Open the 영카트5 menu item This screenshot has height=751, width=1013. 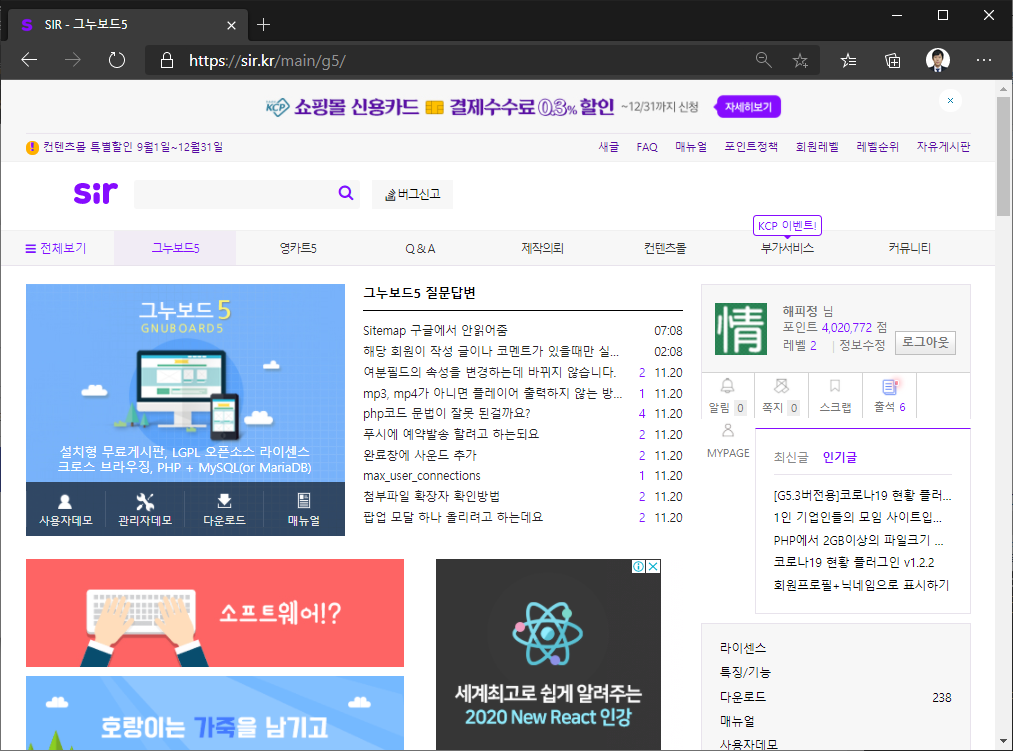coord(298,248)
